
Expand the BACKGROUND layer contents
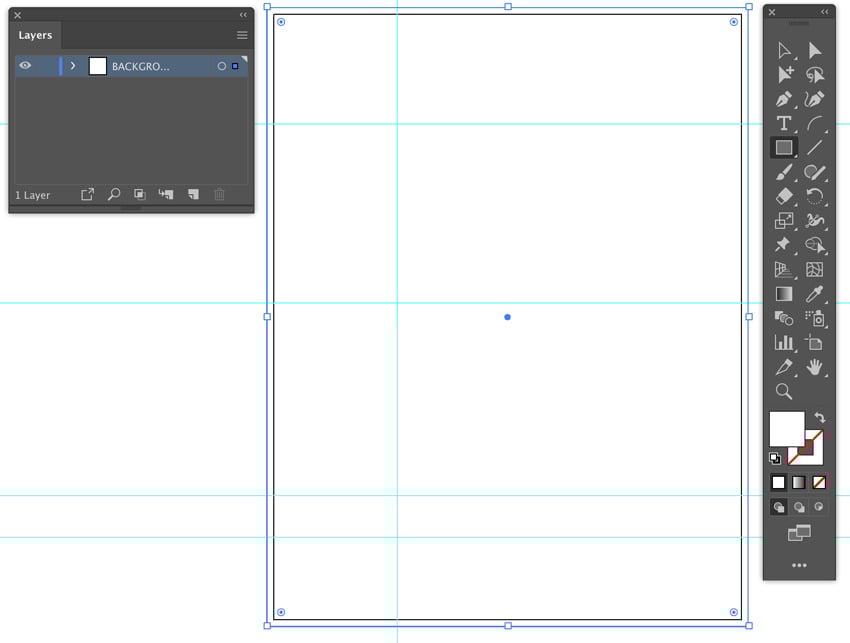pyautogui.click(x=72, y=65)
